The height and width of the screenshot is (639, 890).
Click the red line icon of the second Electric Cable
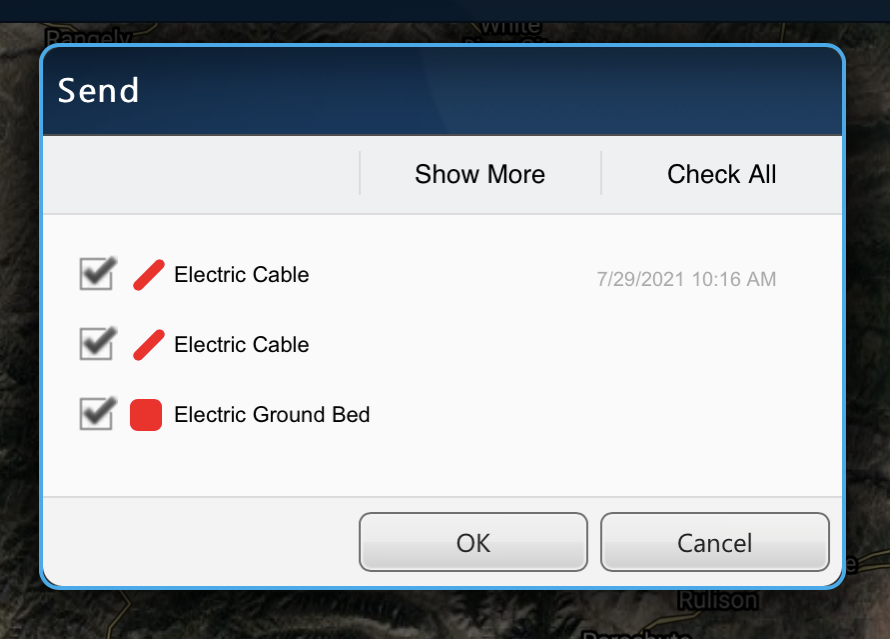(148, 345)
